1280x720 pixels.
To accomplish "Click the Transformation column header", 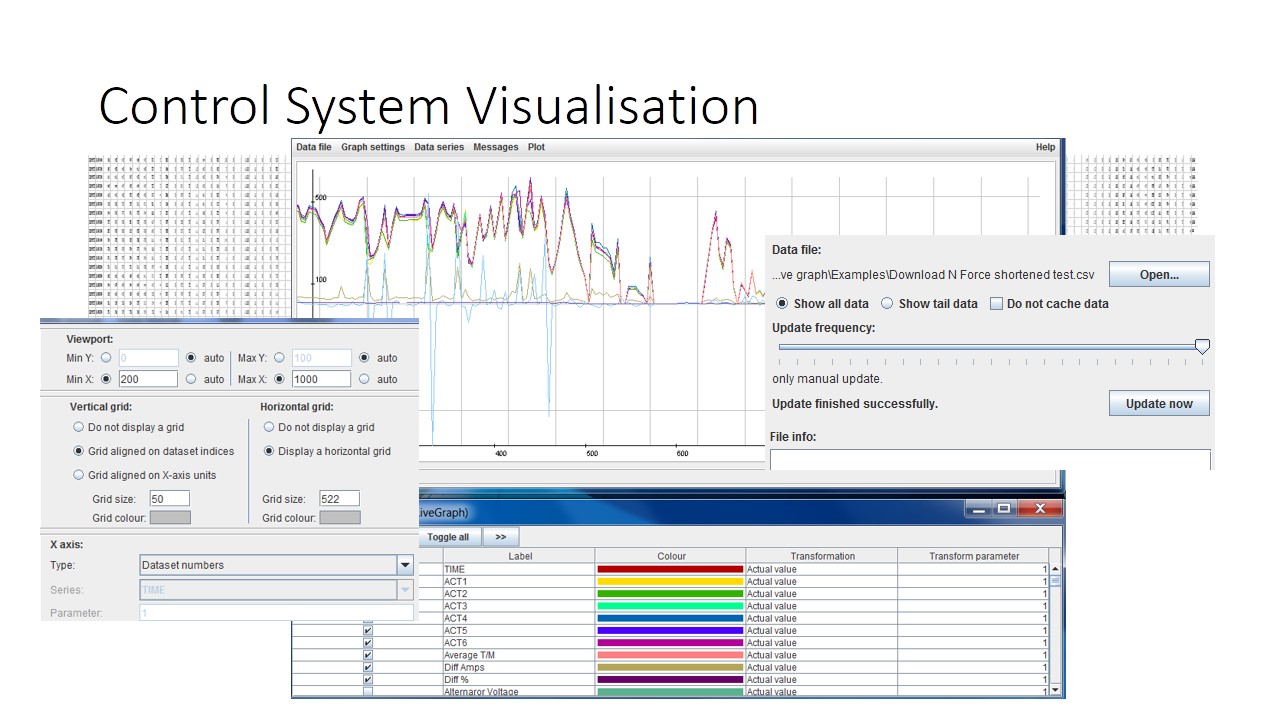I will [x=822, y=556].
